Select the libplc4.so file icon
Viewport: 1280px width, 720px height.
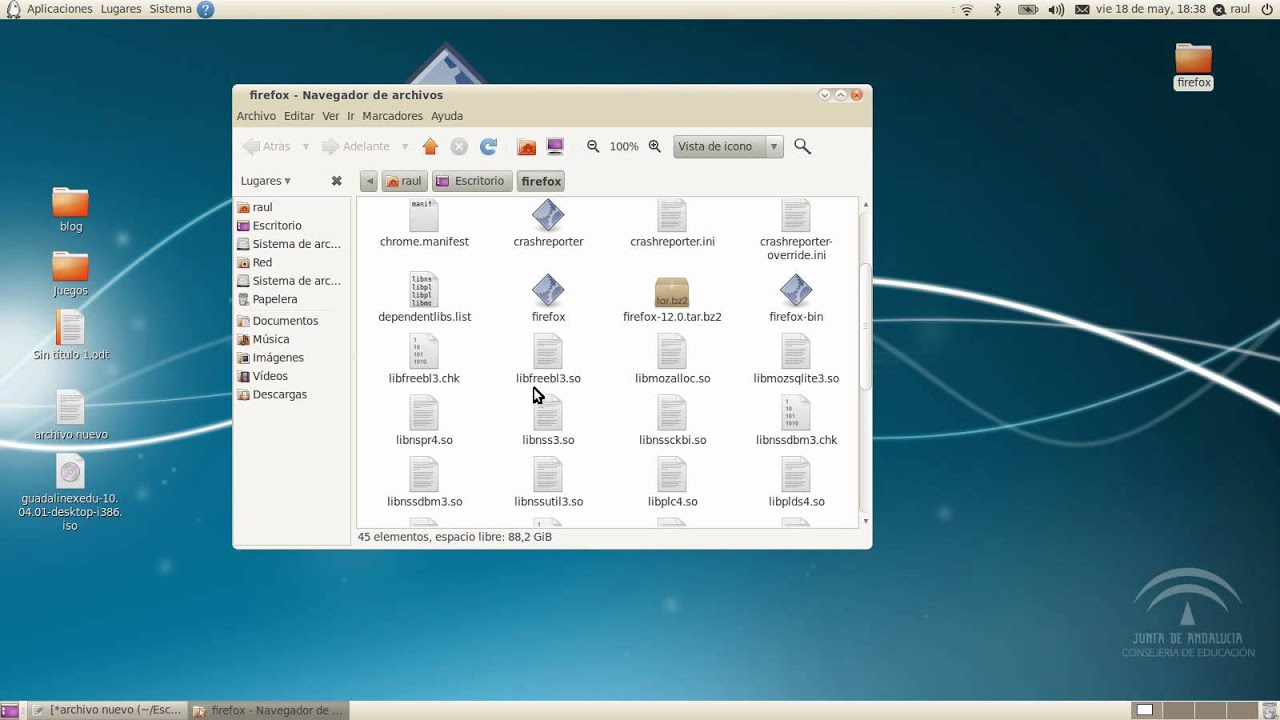[672, 475]
